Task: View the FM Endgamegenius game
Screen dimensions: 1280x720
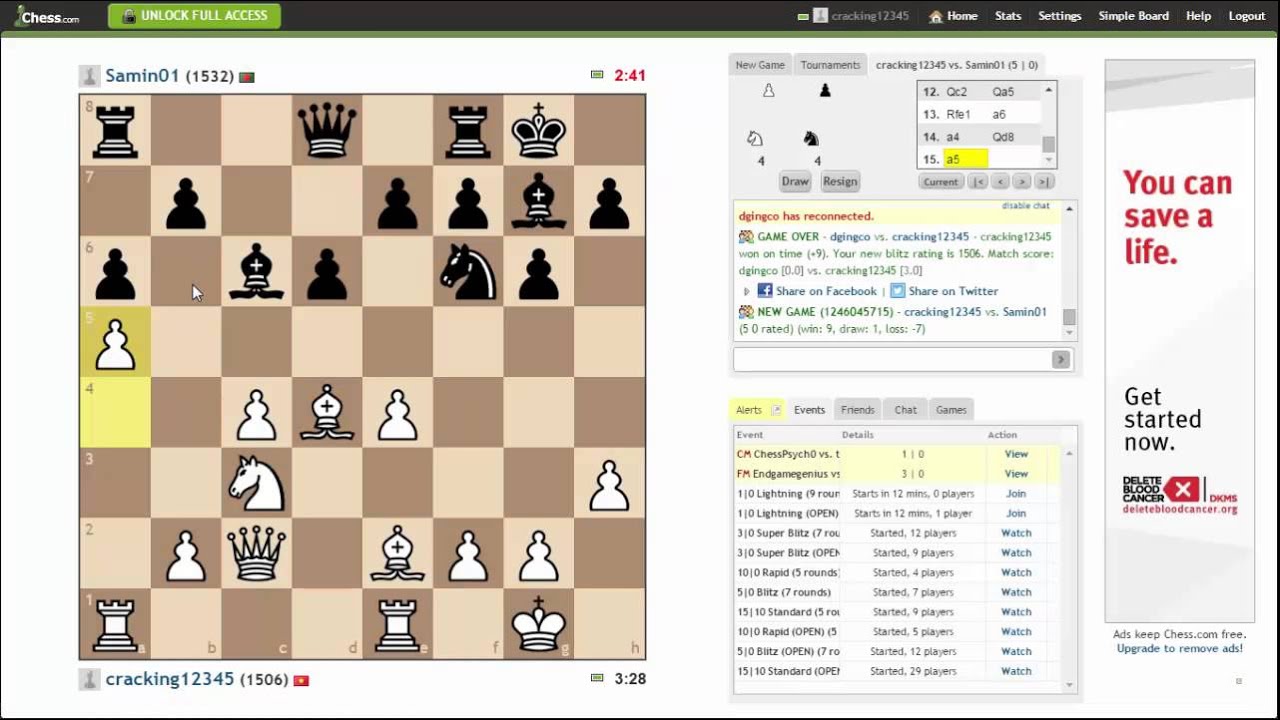Action: tap(1016, 474)
